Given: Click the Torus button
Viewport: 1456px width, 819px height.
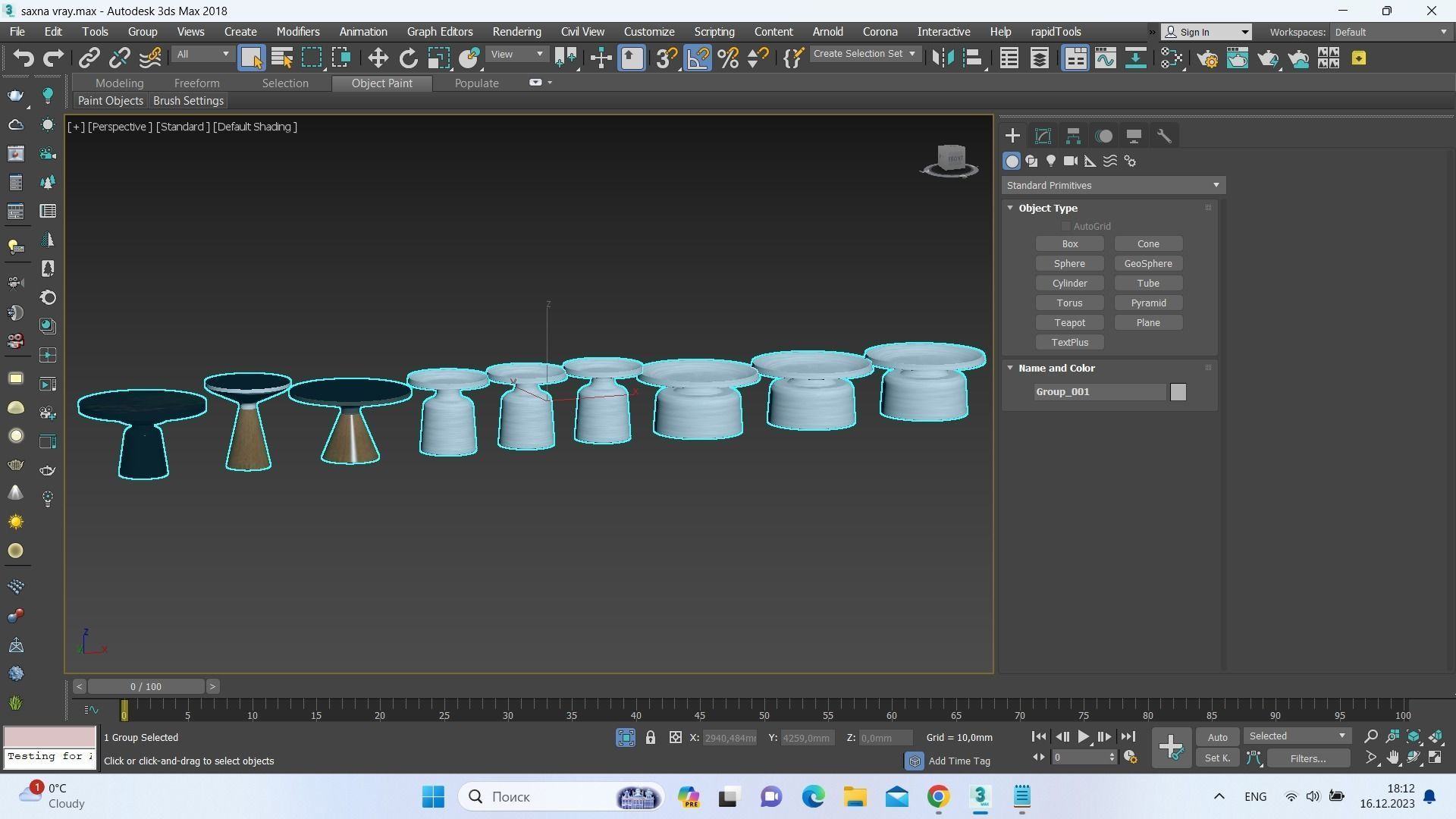Looking at the screenshot, I should pos(1069,303).
